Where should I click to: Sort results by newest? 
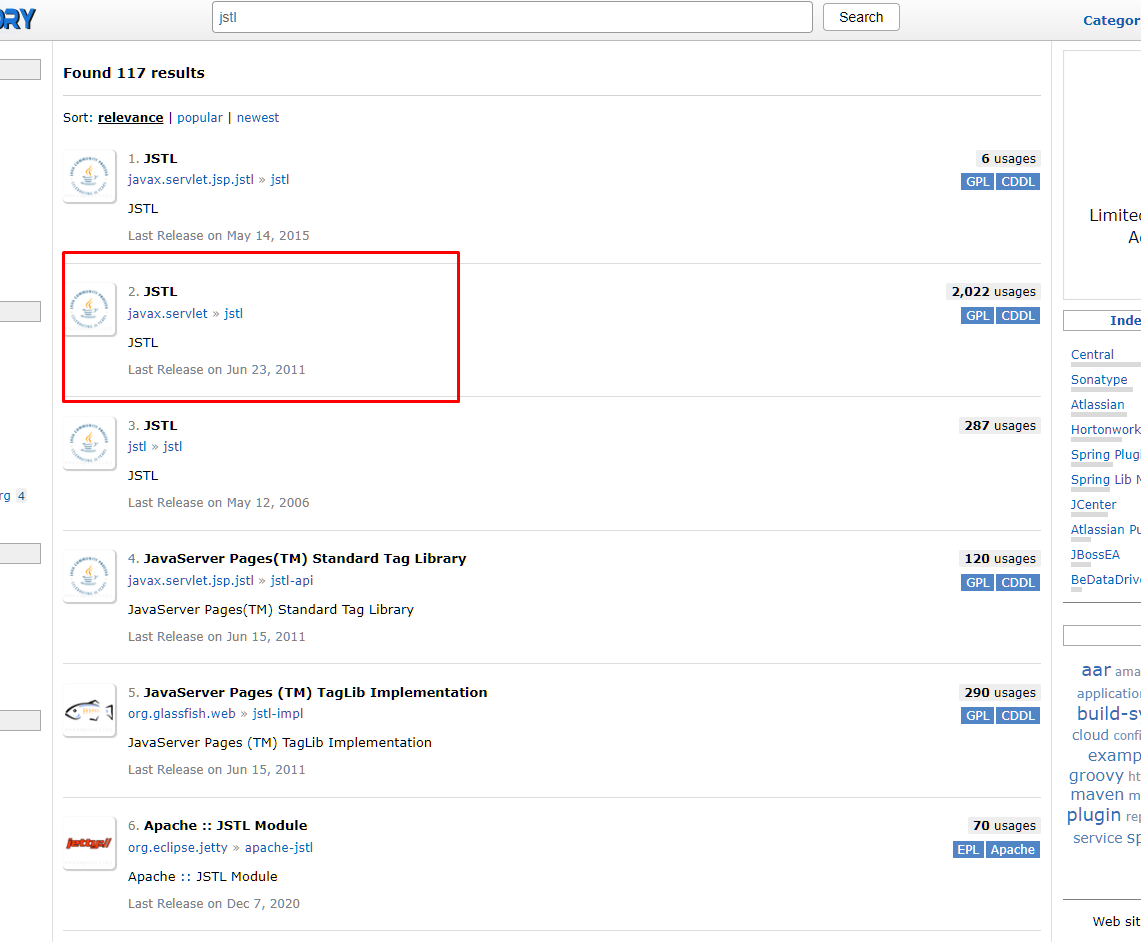(x=258, y=118)
